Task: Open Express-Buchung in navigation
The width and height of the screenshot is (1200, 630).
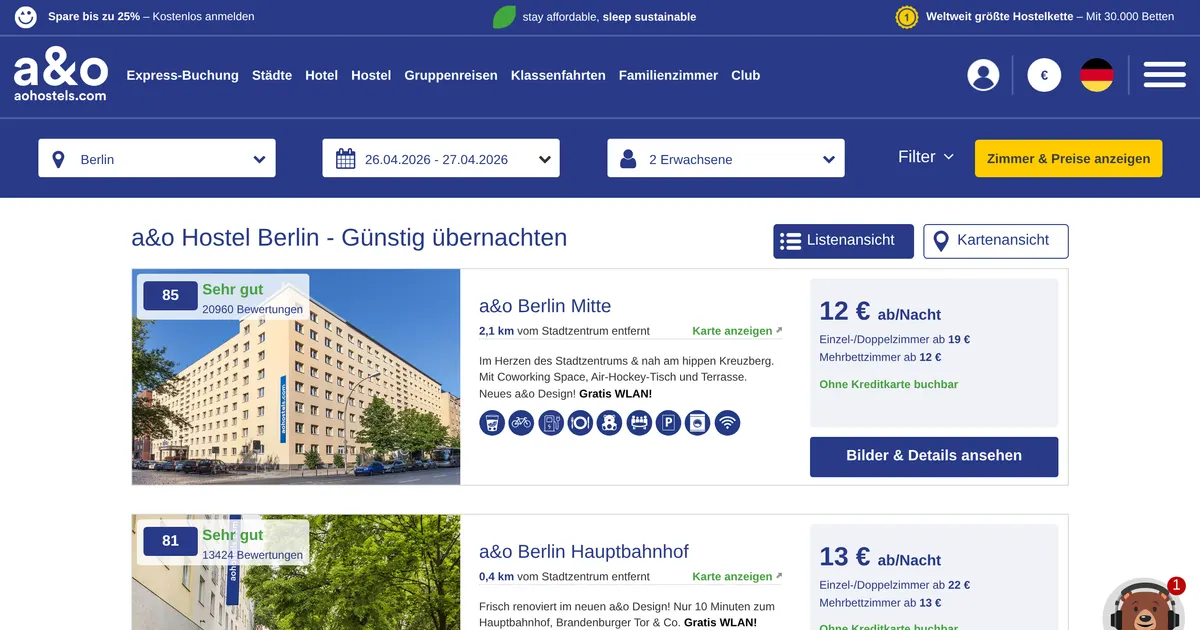Action: coord(183,75)
